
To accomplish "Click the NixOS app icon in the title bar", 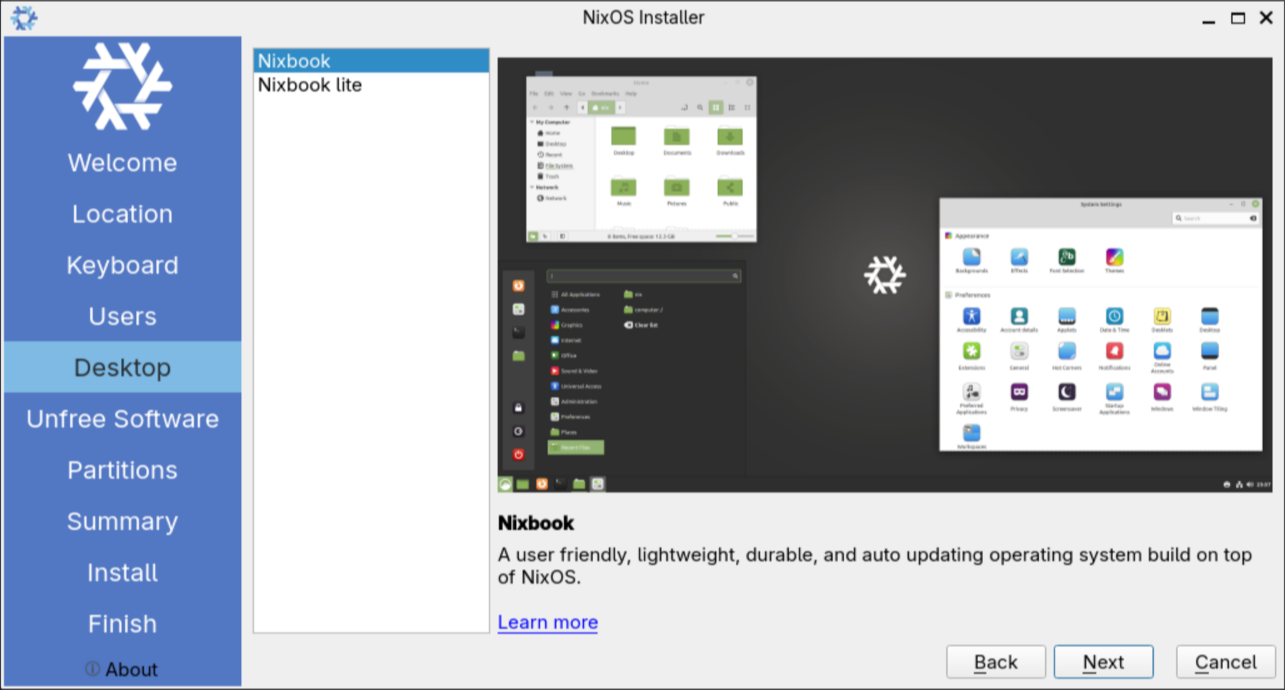I will point(23,17).
